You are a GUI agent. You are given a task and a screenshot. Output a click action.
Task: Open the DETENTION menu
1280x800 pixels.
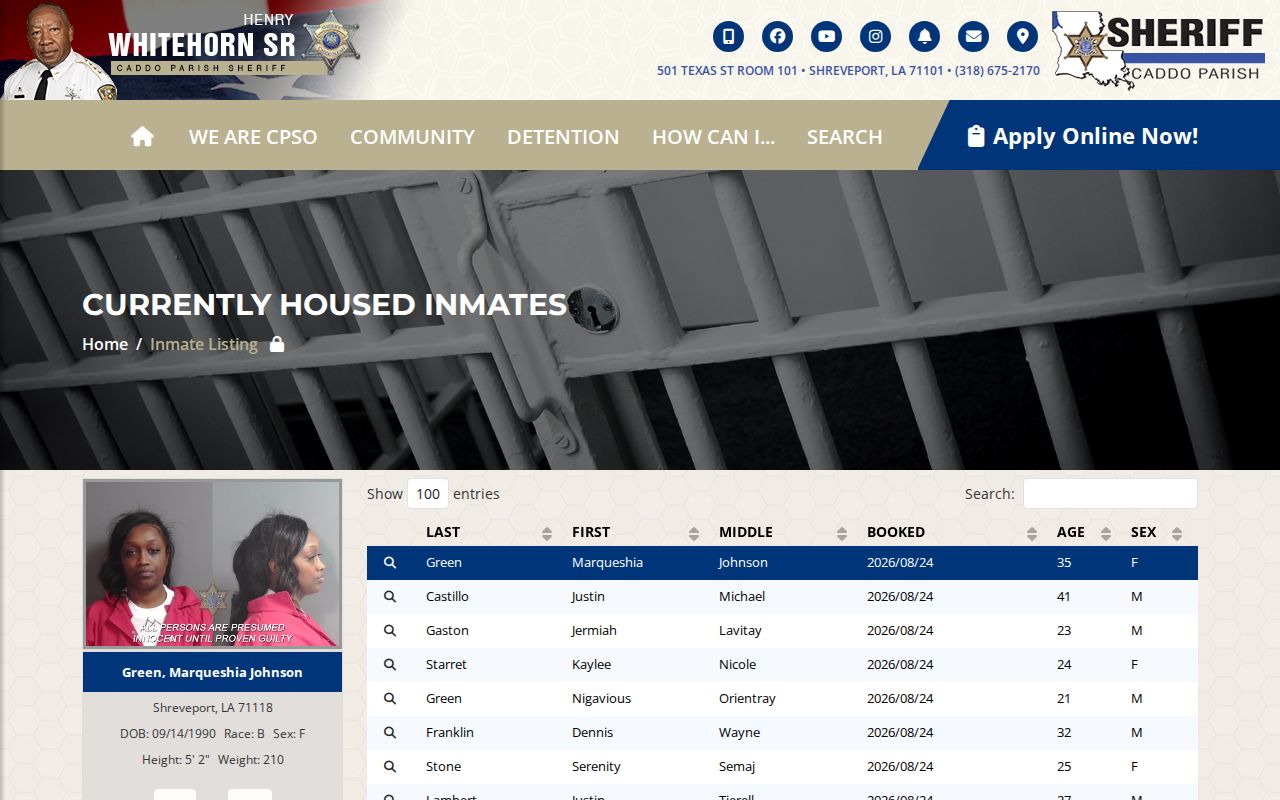click(563, 136)
